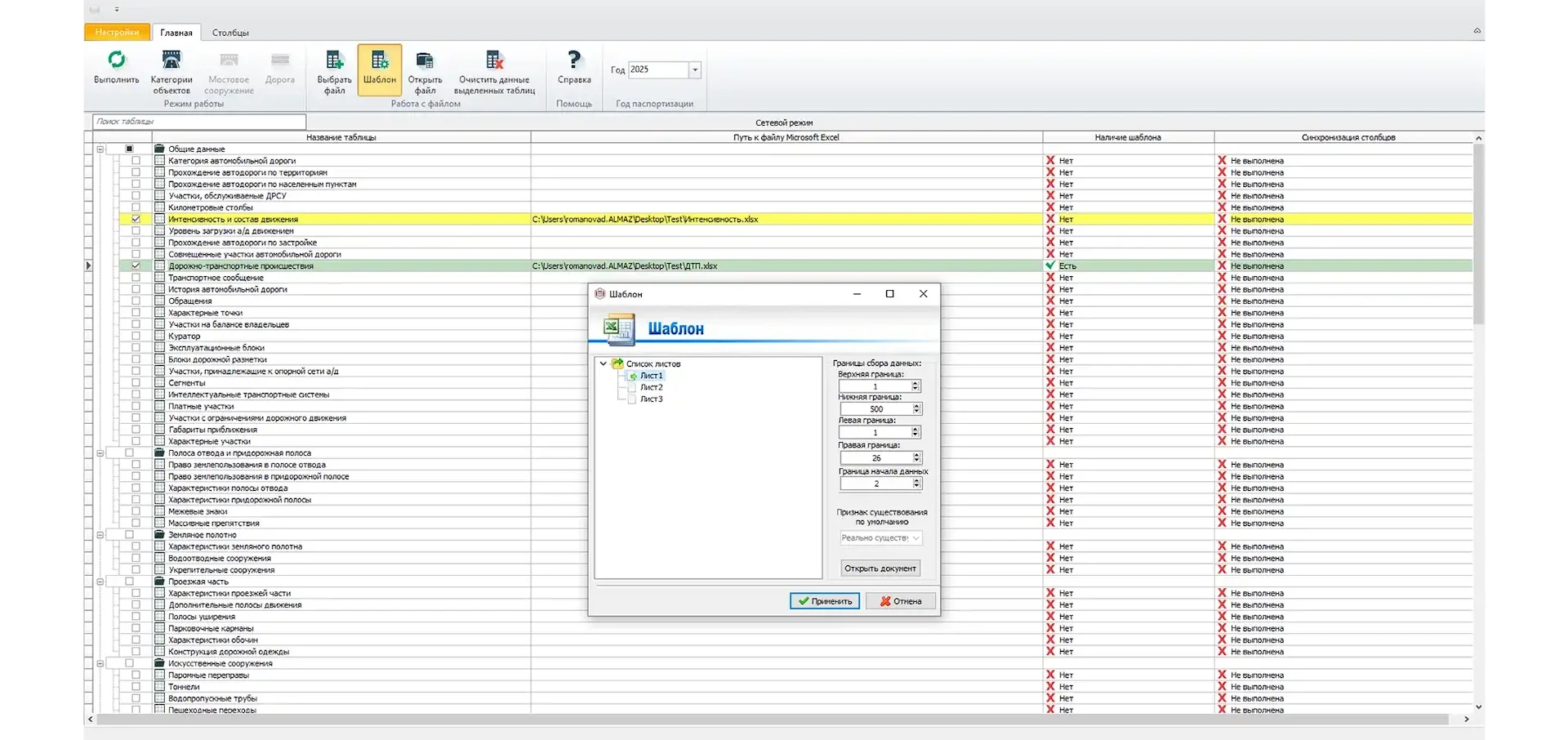Click the Открыть документ button
The image size is (1568, 740).
click(880, 568)
